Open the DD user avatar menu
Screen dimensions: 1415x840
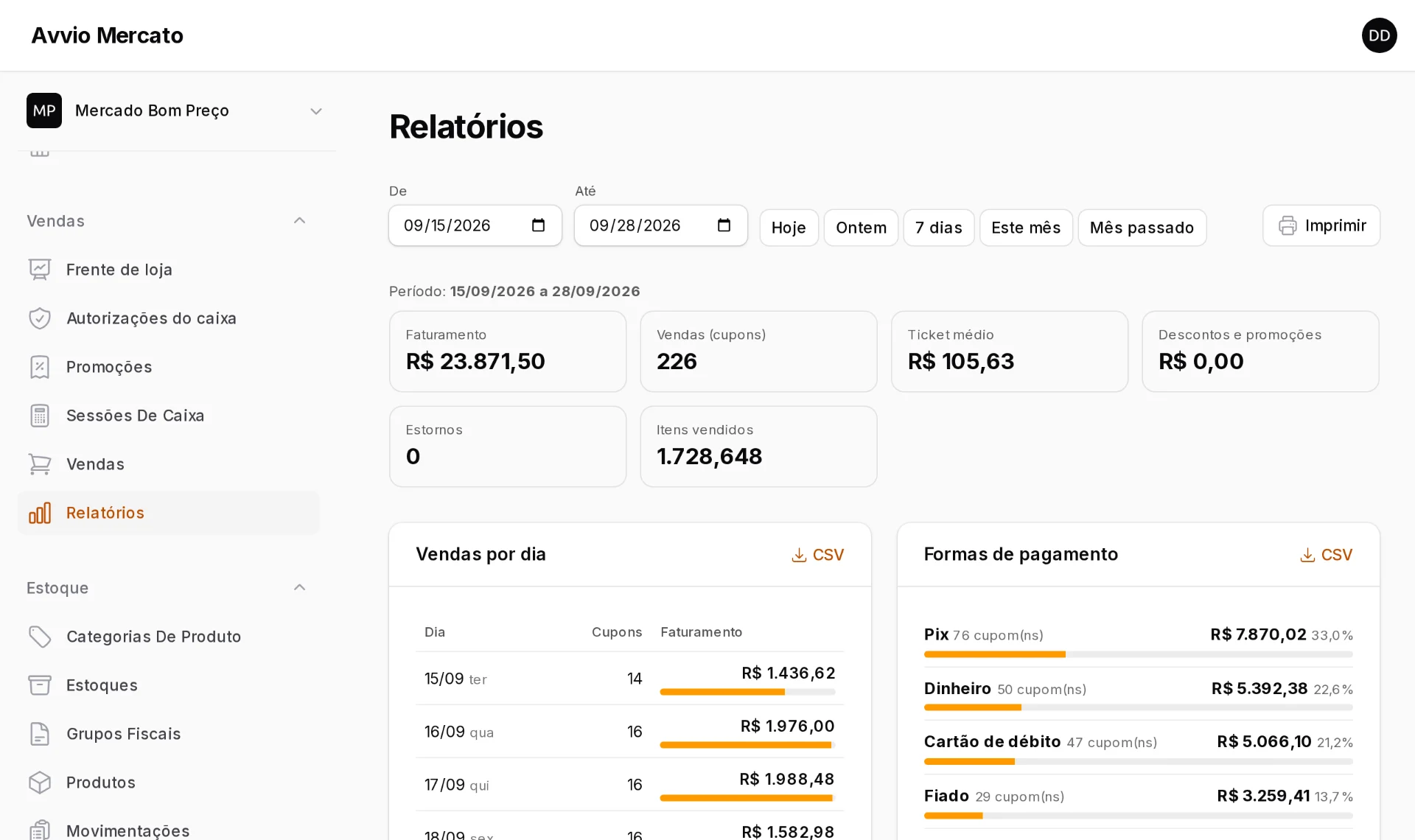click(x=1379, y=35)
